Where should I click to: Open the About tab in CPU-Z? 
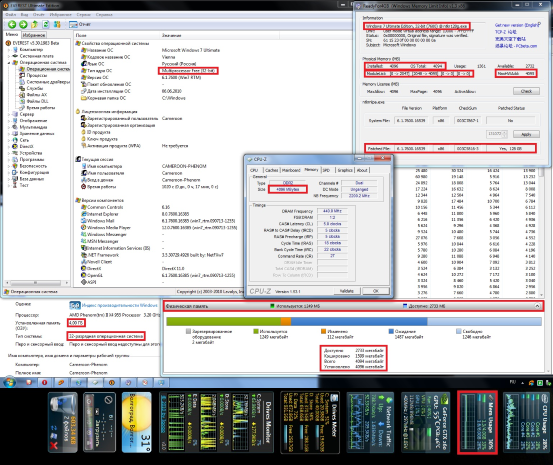tap(362, 170)
